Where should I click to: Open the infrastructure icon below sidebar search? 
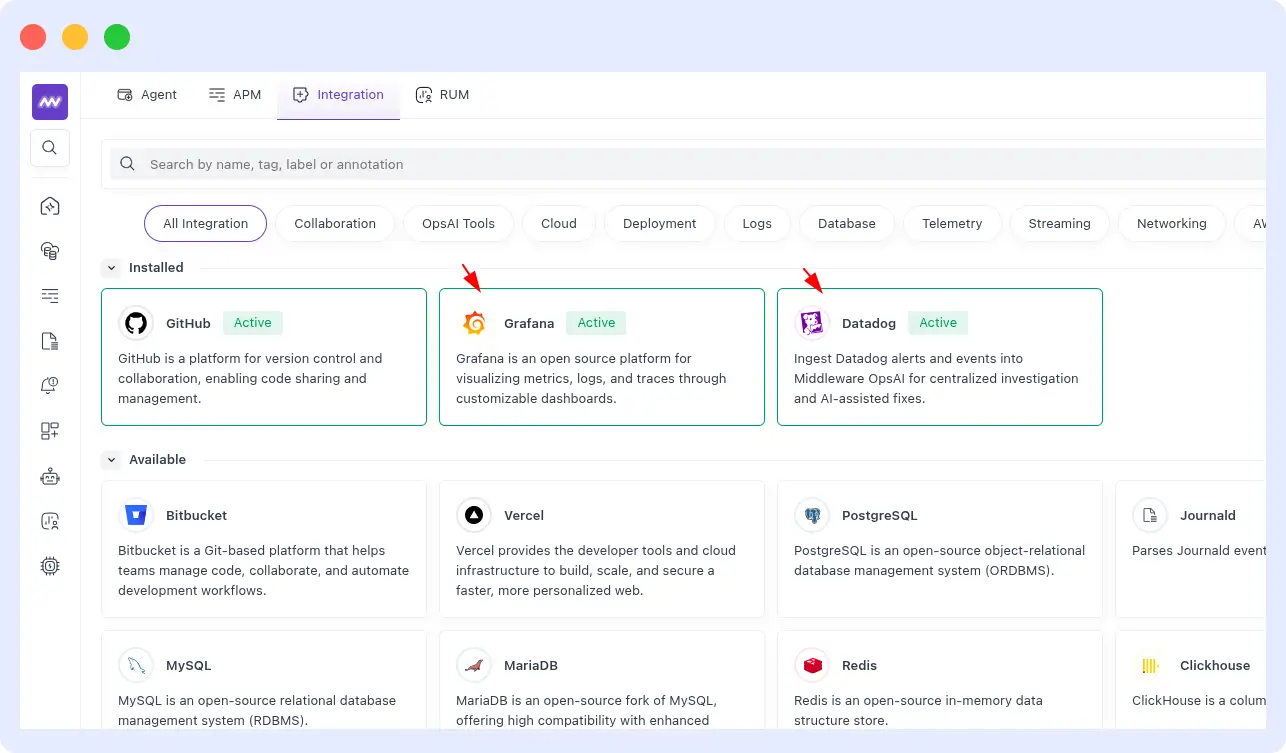(50, 206)
